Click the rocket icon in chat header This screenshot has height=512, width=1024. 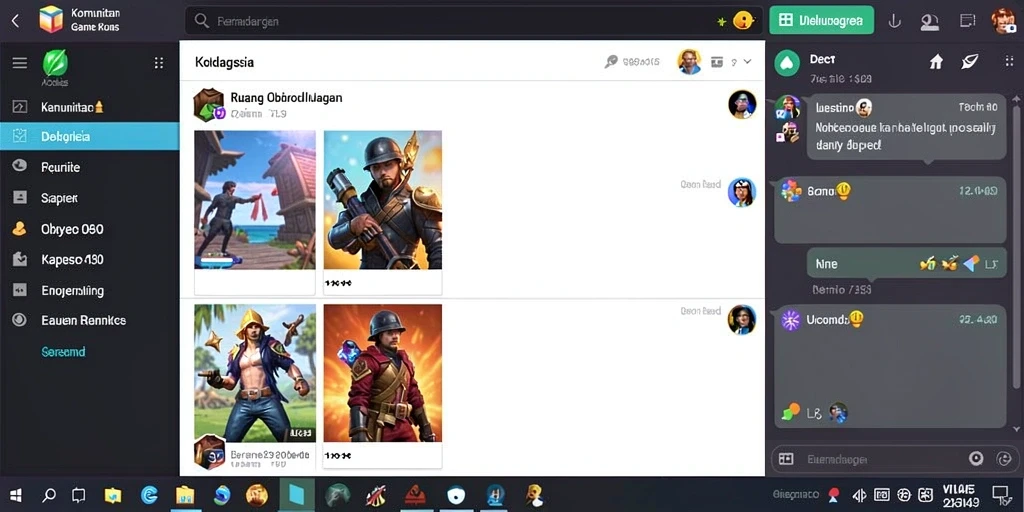pos(970,61)
